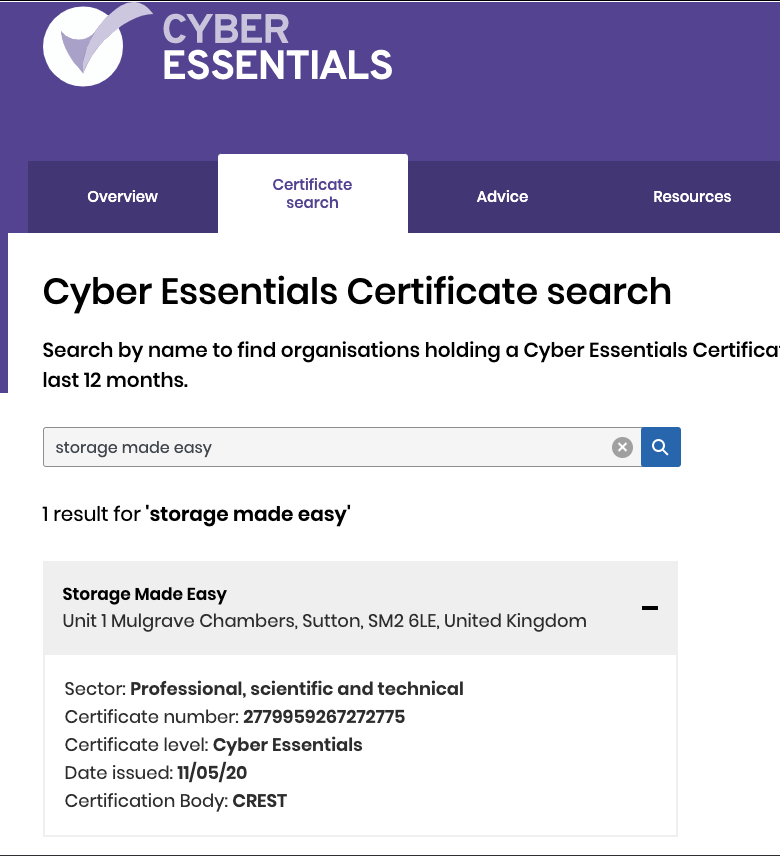This screenshot has width=780, height=856.
Task: Click the Sector value Professional, scientific and technical
Action: [x=296, y=689]
